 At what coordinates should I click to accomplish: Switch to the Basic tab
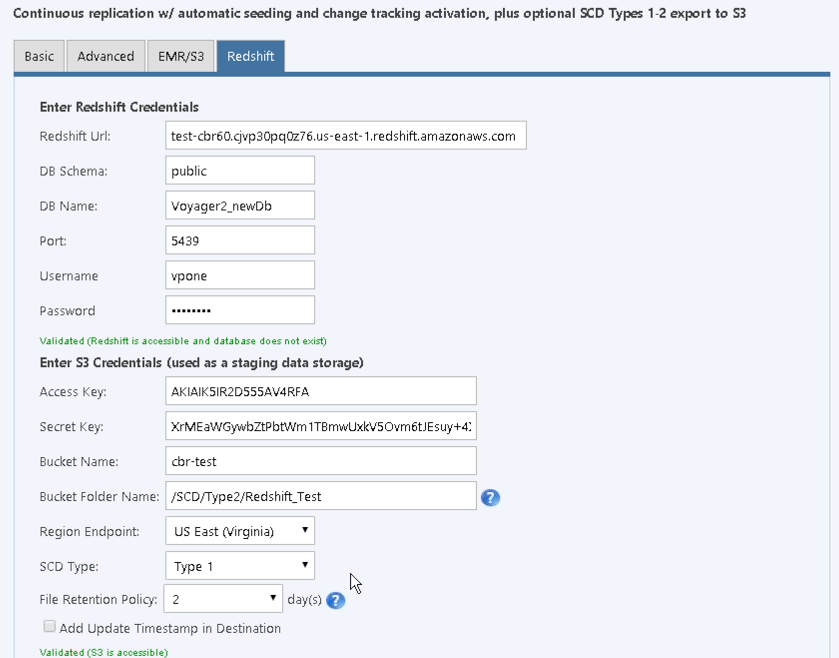click(x=38, y=56)
